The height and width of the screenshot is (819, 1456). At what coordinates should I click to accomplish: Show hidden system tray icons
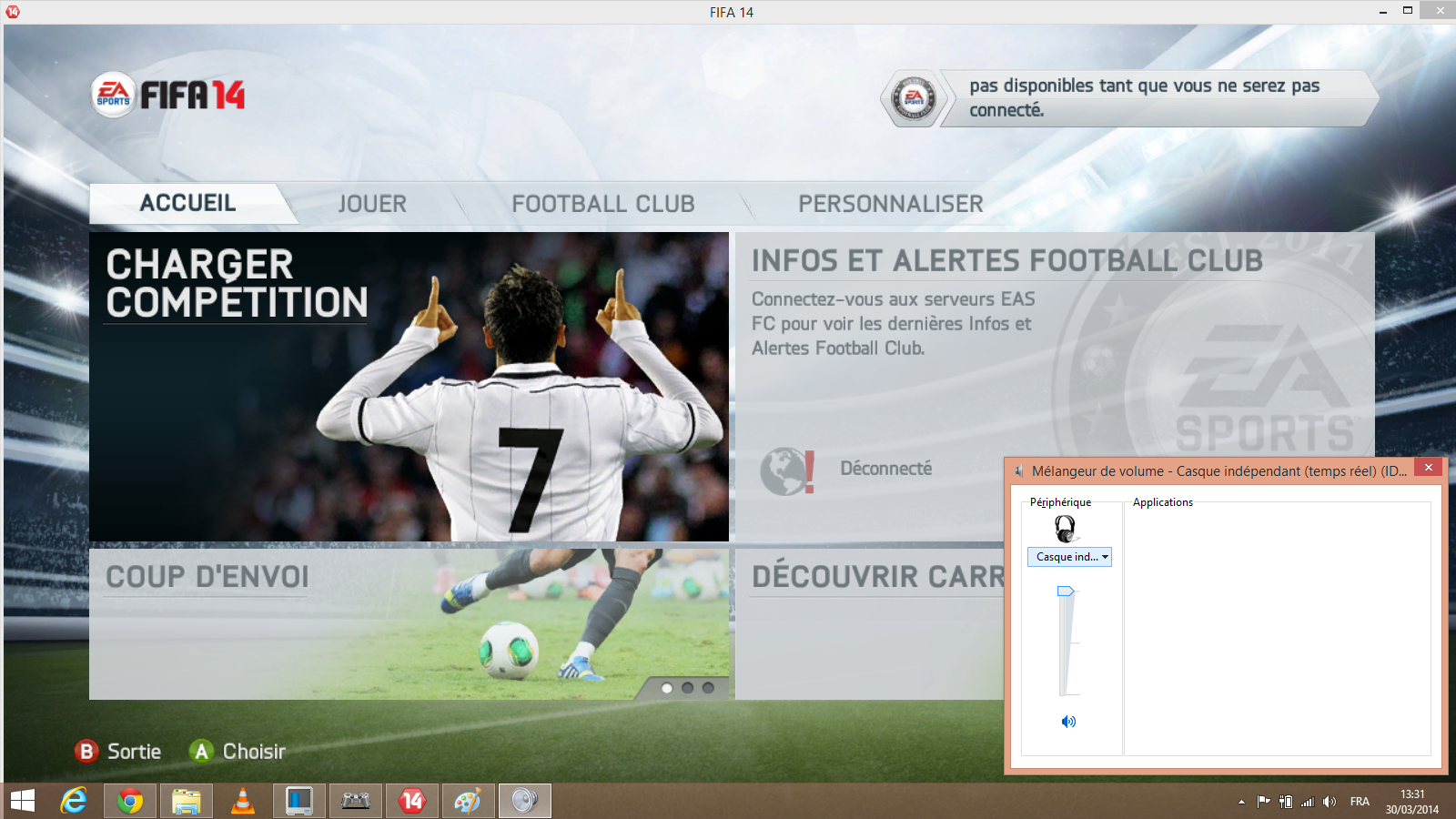pos(1241,802)
